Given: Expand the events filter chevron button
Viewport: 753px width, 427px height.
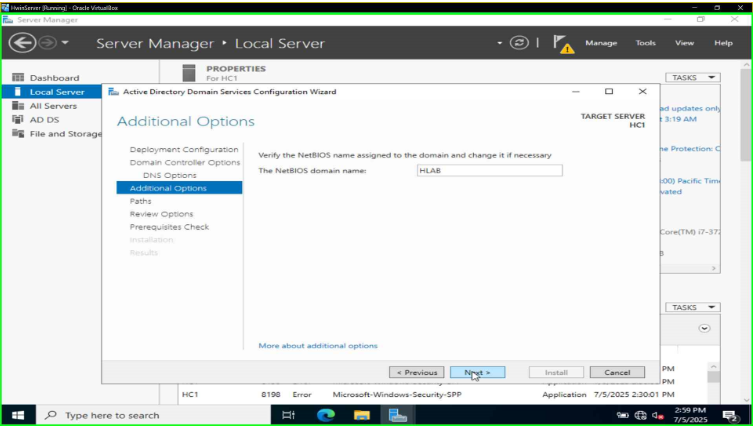Looking at the screenshot, I should [x=704, y=329].
